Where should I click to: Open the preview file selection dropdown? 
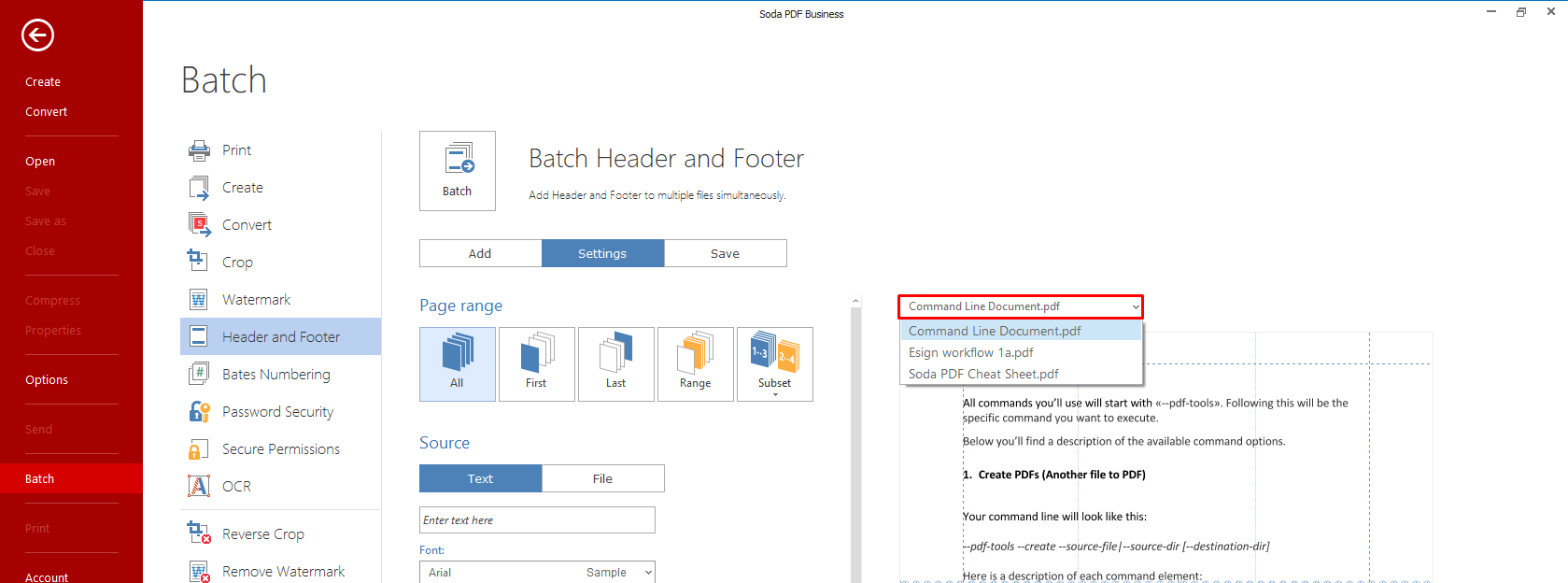[x=1021, y=306]
